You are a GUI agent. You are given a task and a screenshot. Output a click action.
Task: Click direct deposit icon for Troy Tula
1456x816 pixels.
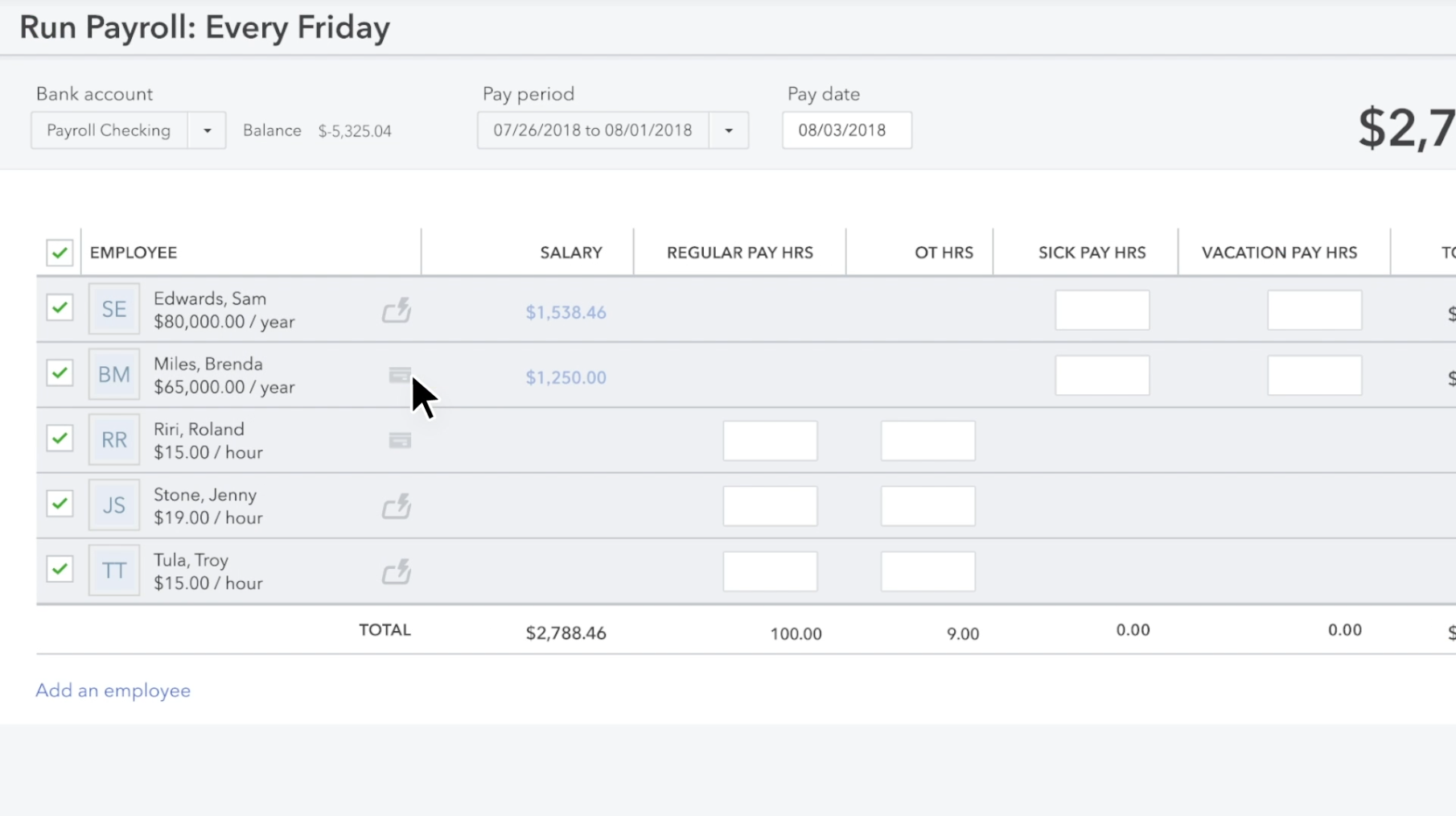(397, 571)
